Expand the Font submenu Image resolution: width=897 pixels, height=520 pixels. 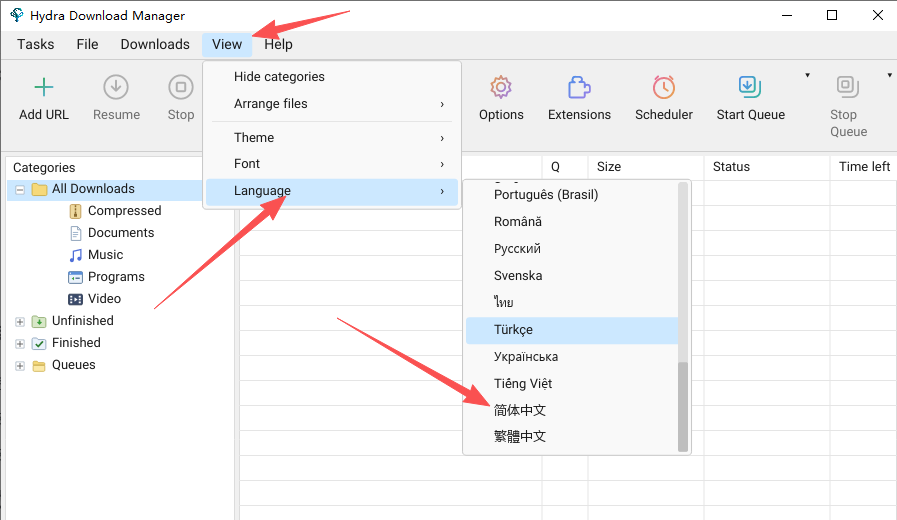coord(332,164)
